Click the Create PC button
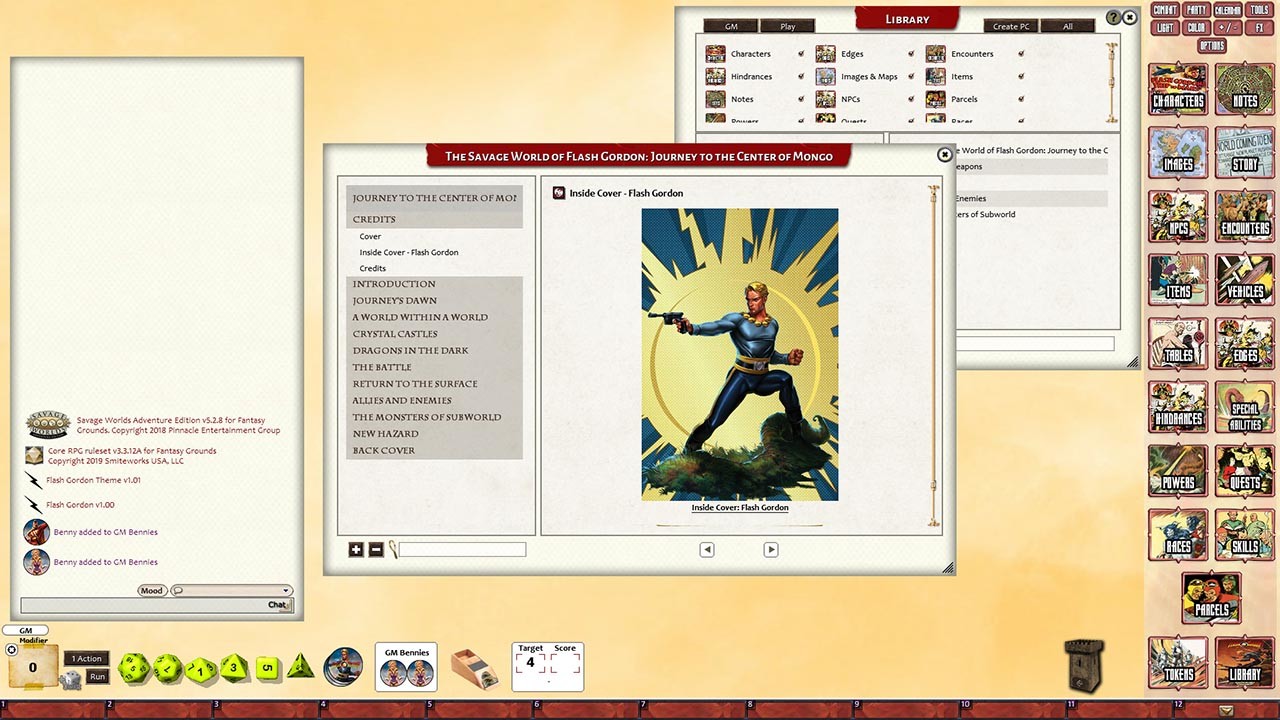 coord(1009,26)
